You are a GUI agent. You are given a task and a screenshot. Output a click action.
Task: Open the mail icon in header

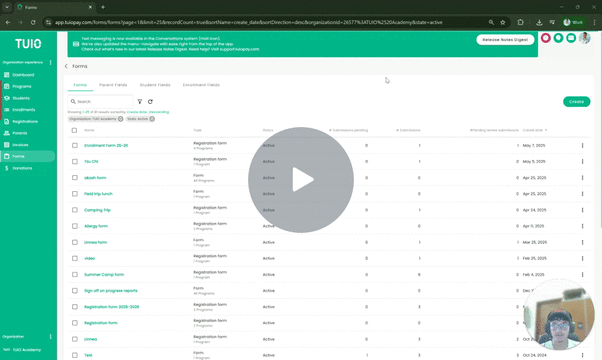tap(571, 38)
